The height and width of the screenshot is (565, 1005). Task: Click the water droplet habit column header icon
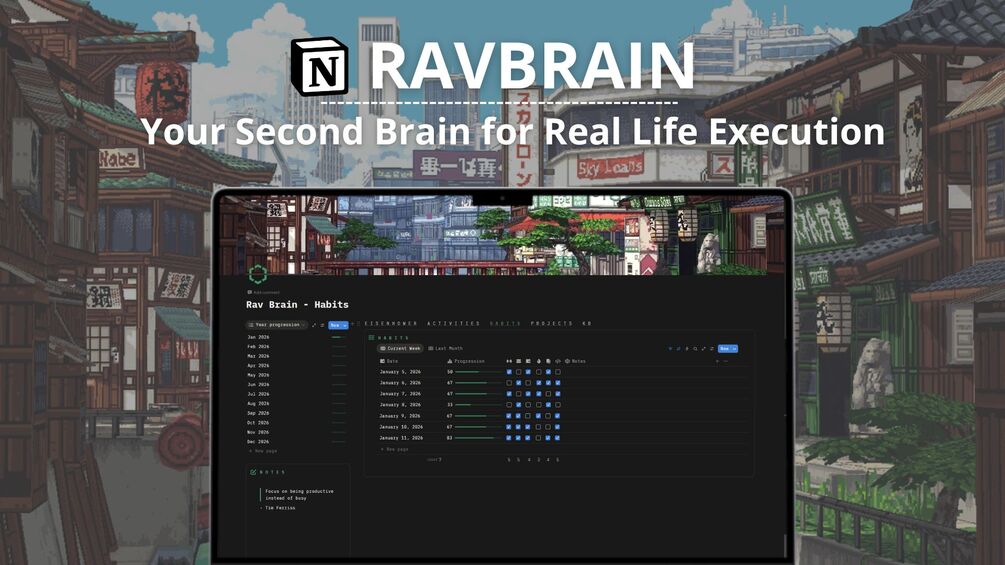point(538,361)
